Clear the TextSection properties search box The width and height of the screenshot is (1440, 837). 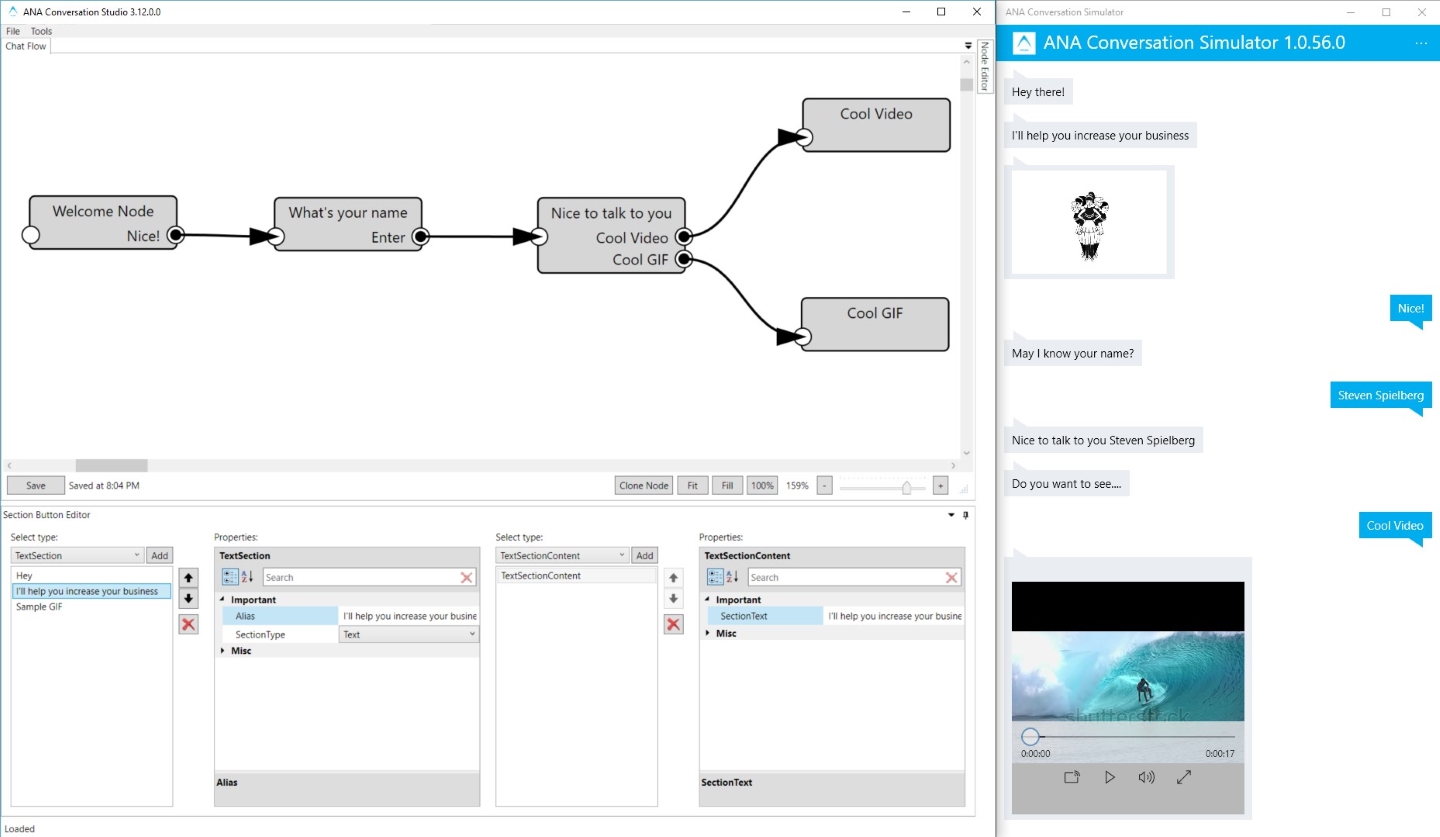tap(466, 577)
